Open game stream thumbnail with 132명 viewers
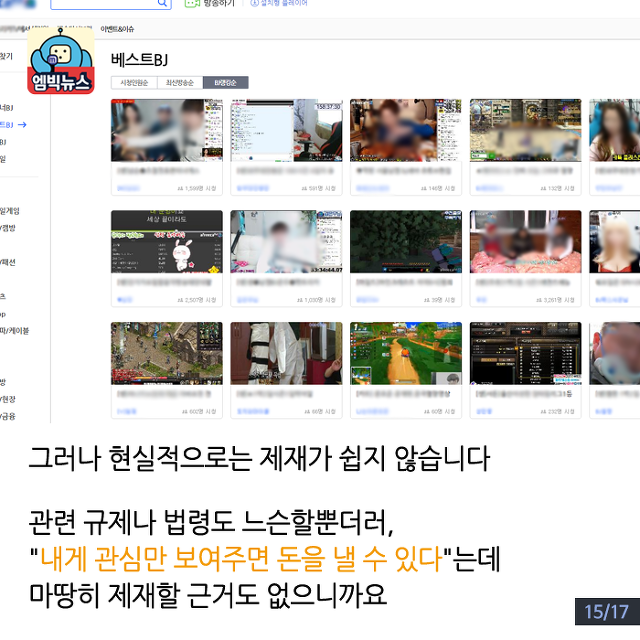This screenshot has width=640, height=640. pyautogui.click(x=526, y=130)
